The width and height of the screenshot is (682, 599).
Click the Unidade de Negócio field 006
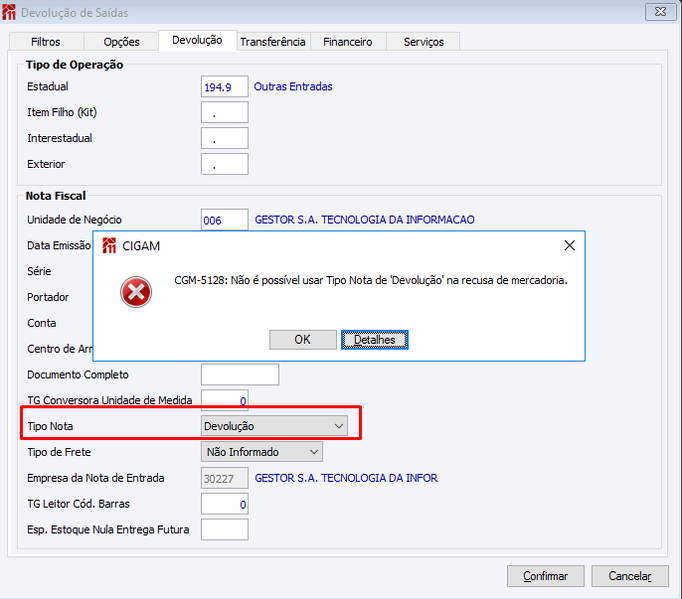point(224,220)
